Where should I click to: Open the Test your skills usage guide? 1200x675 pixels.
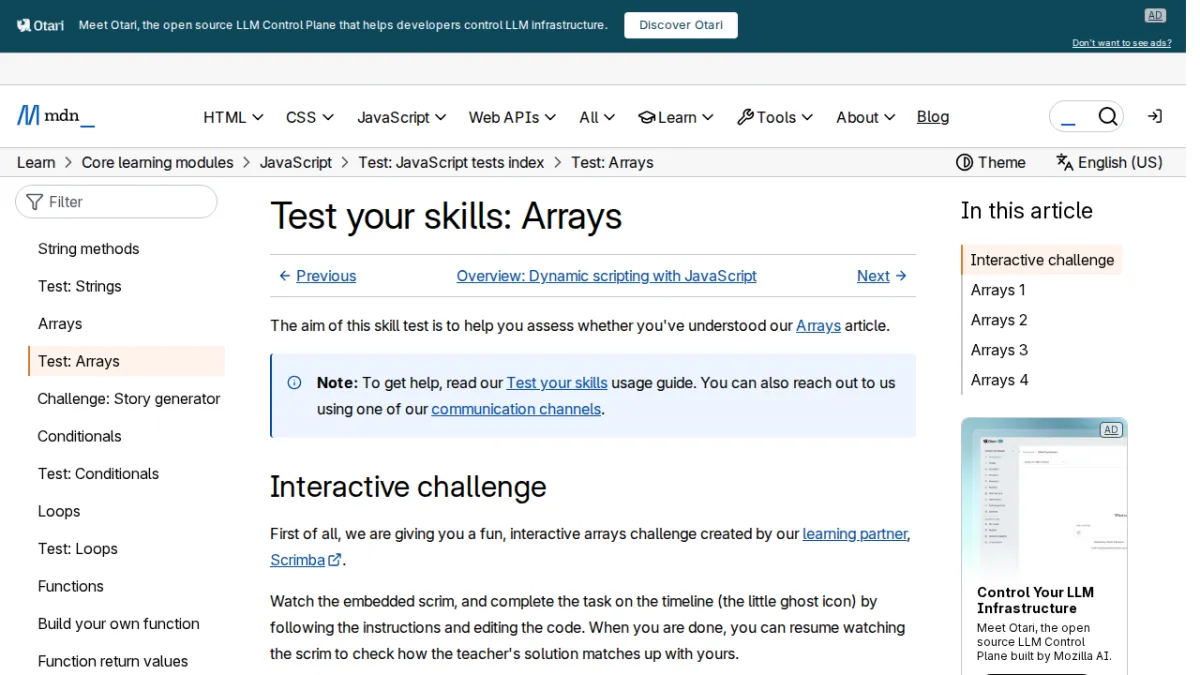557,383
